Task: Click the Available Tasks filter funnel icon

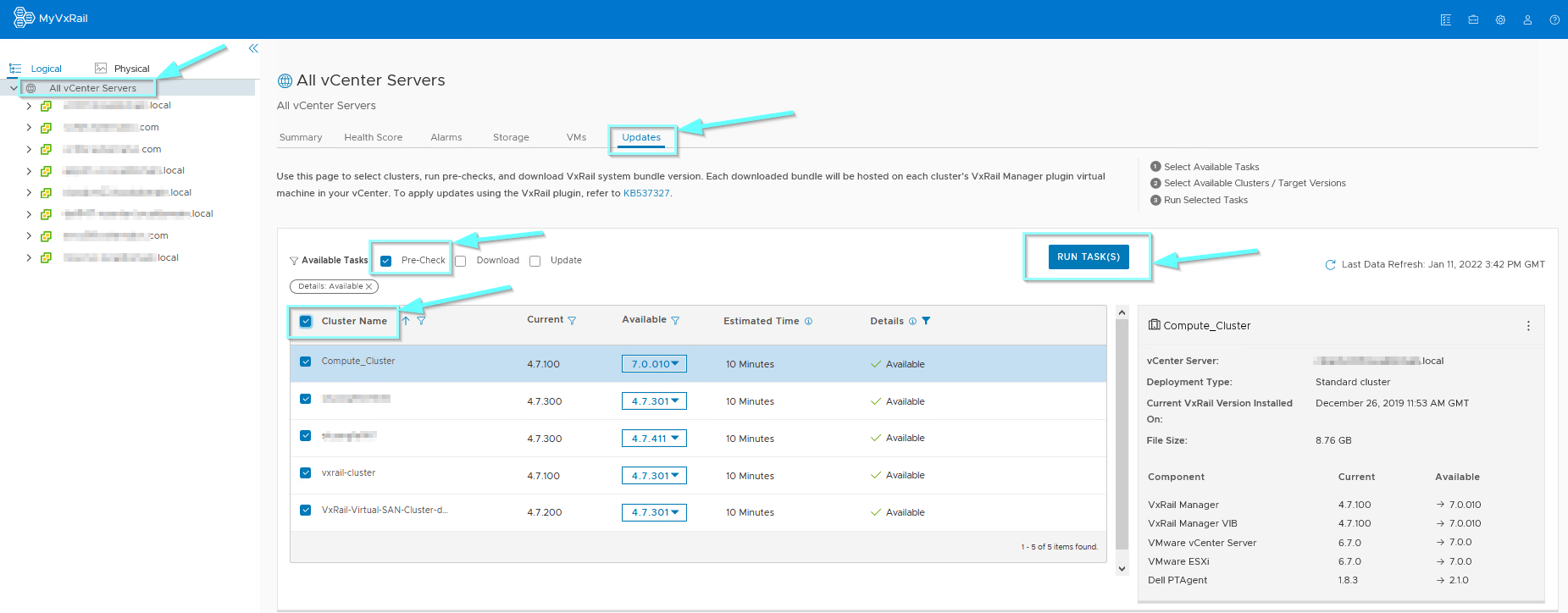Action: 294,261
